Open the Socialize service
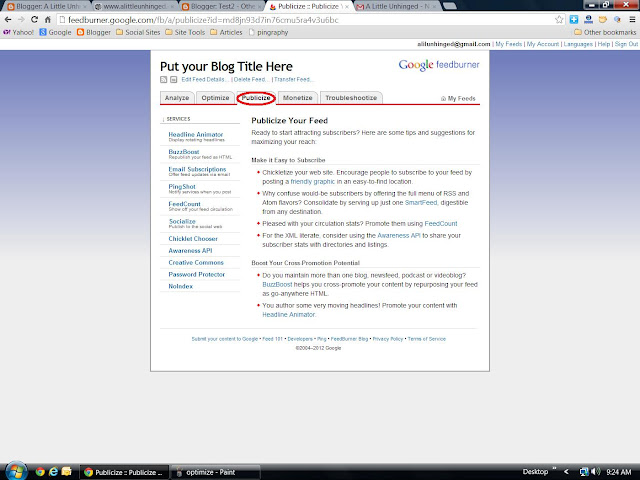This screenshot has height=480, width=640. [182, 221]
